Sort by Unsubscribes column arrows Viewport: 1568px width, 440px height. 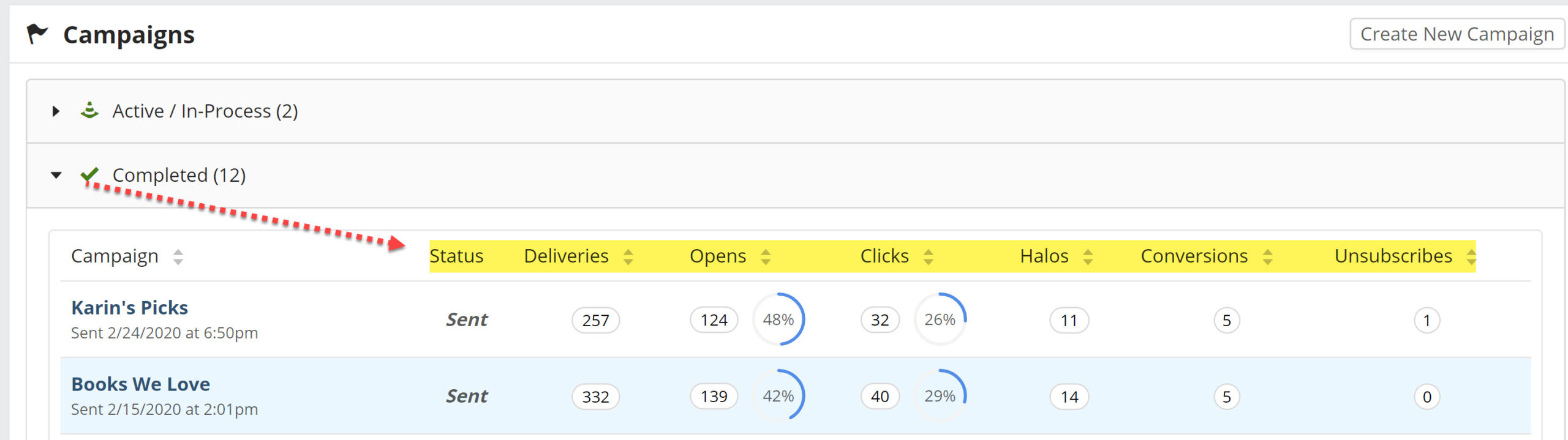1471,256
